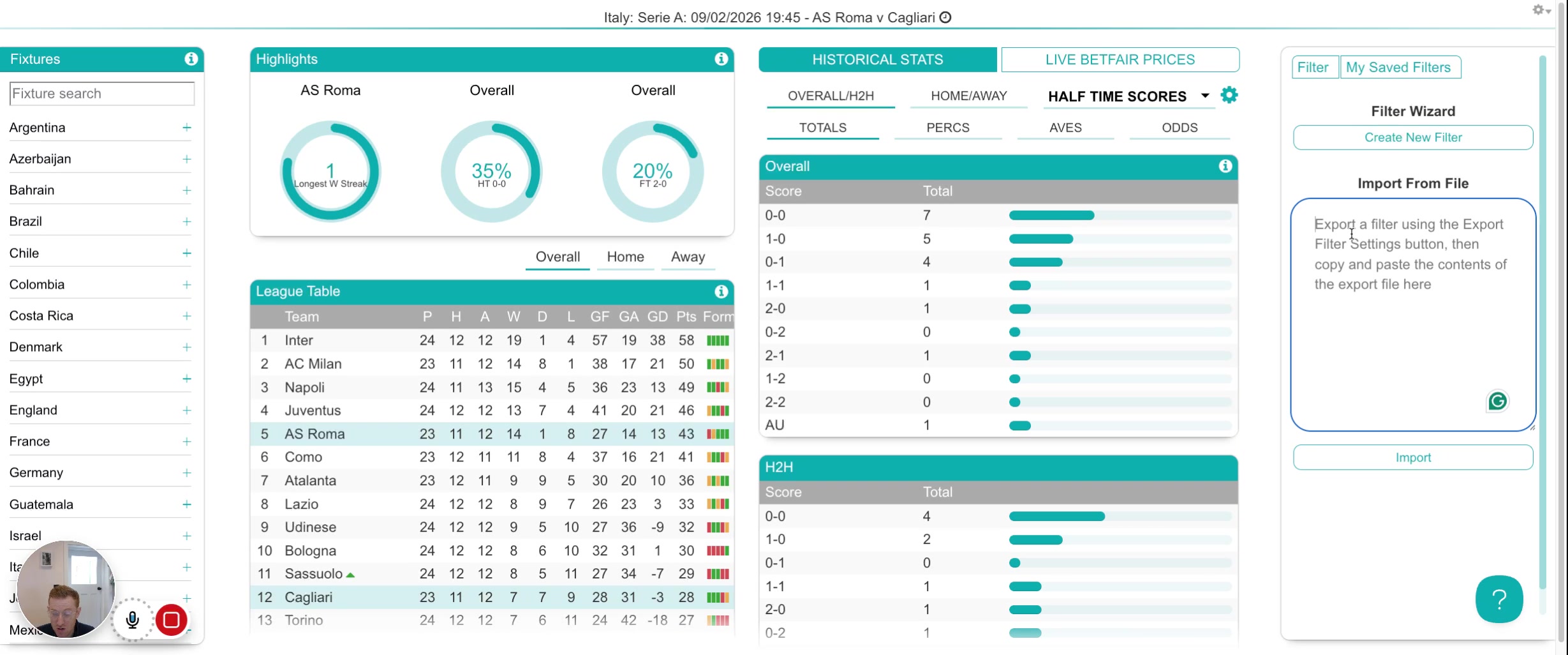Open the Highlights panel info icon
Viewport: 1568px width, 655px height.
coord(721,59)
